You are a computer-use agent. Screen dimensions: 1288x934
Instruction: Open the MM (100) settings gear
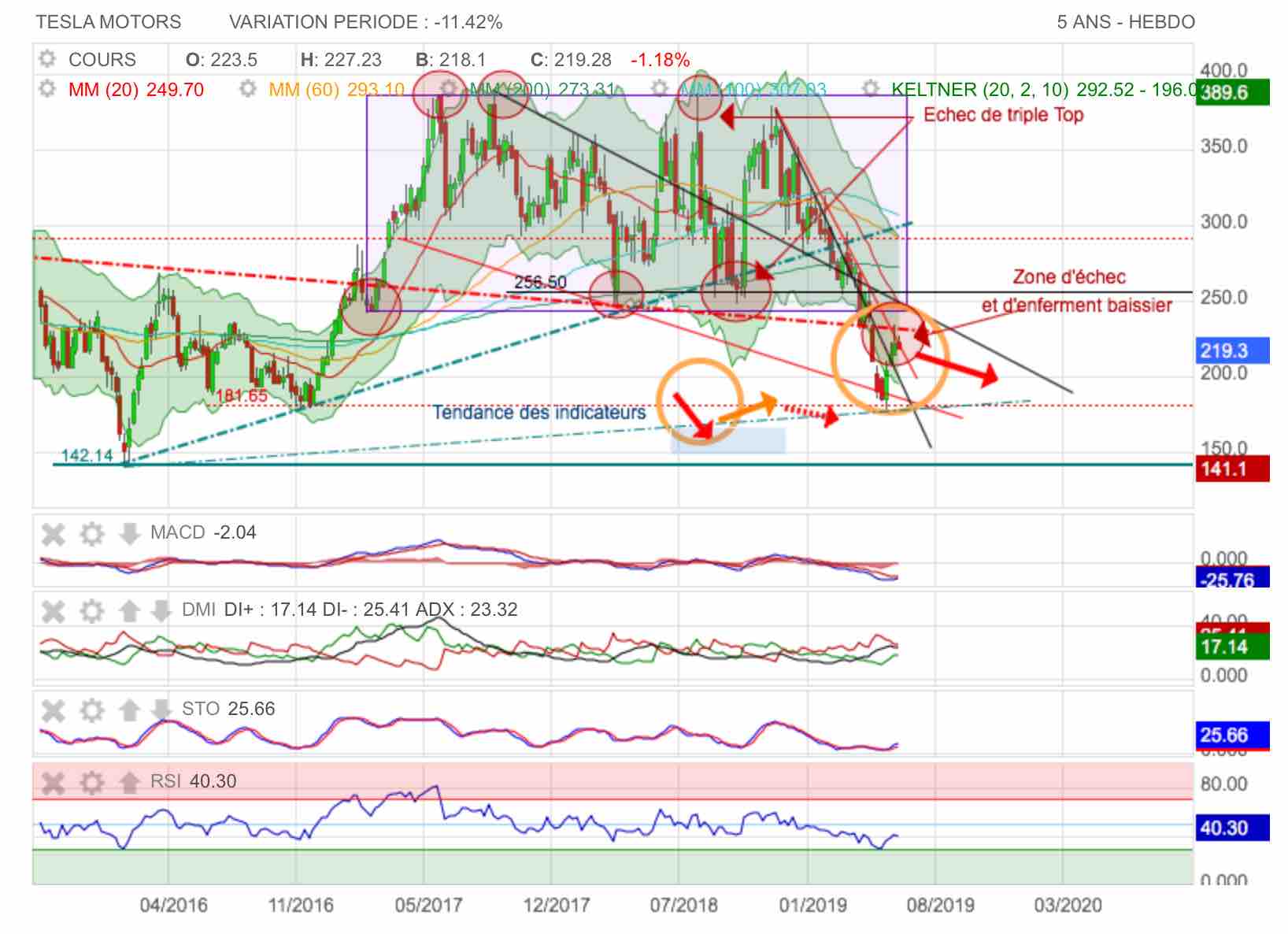(660, 88)
